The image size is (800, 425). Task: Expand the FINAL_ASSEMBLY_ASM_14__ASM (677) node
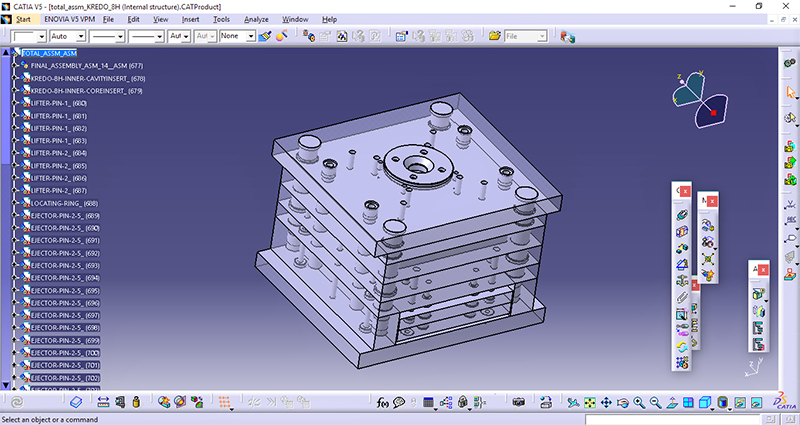point(15,66)
